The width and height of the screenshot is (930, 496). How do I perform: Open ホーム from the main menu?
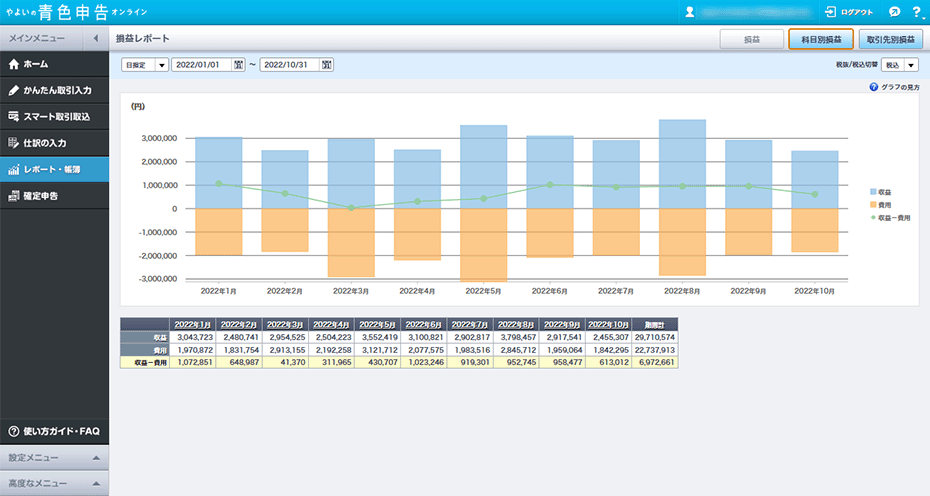click(55, 64)
